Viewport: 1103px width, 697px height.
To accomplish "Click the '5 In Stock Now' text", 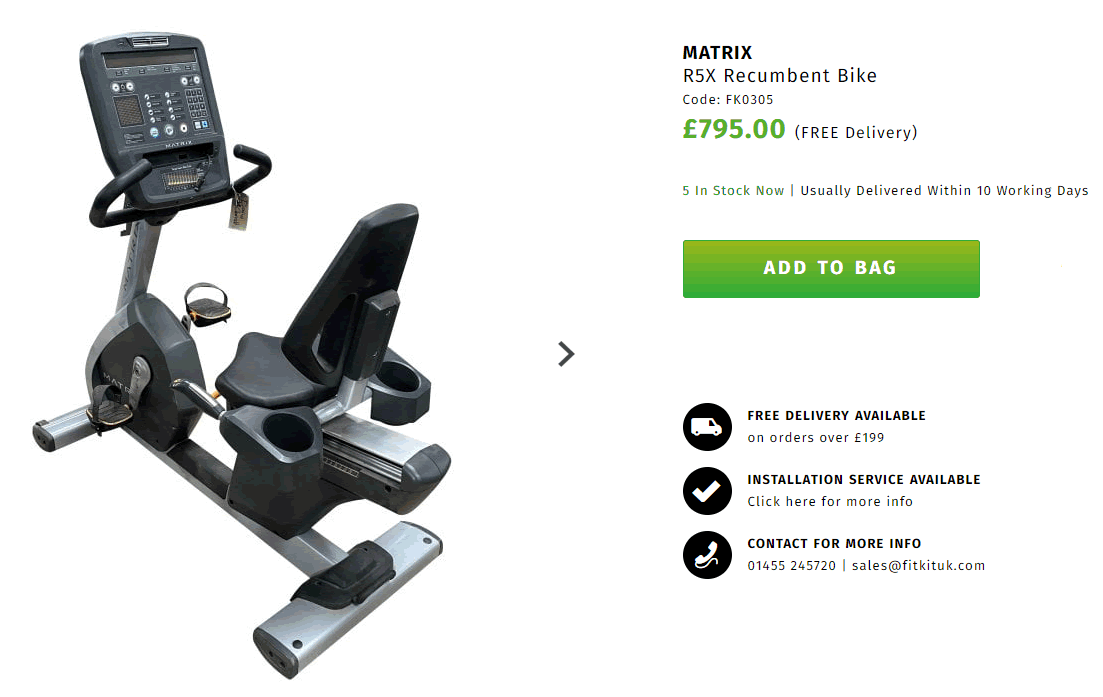I will pyautogui.click(x=733, y=191).
